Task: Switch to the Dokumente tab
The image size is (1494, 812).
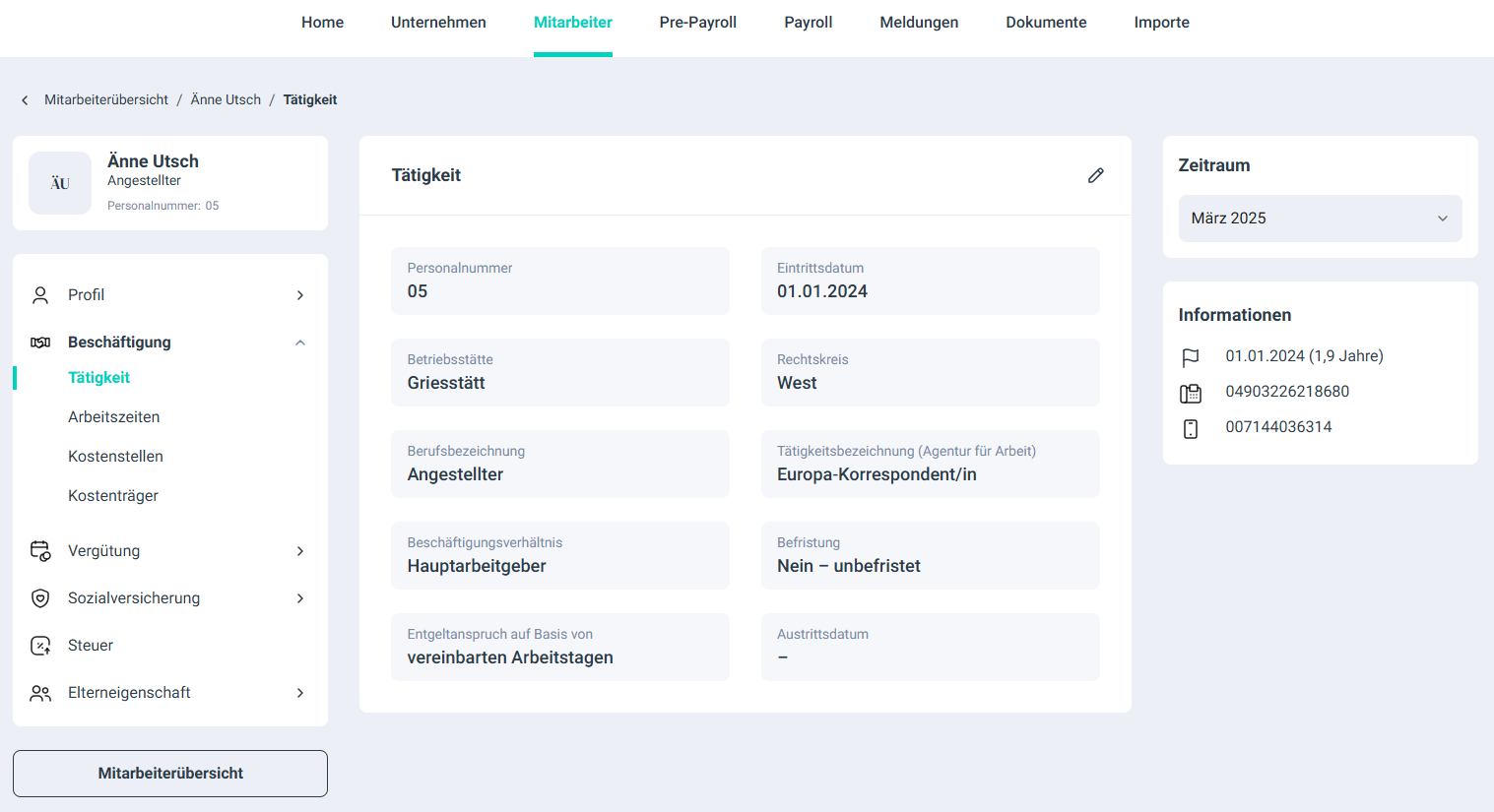Action: click(x=1046, y=23)
